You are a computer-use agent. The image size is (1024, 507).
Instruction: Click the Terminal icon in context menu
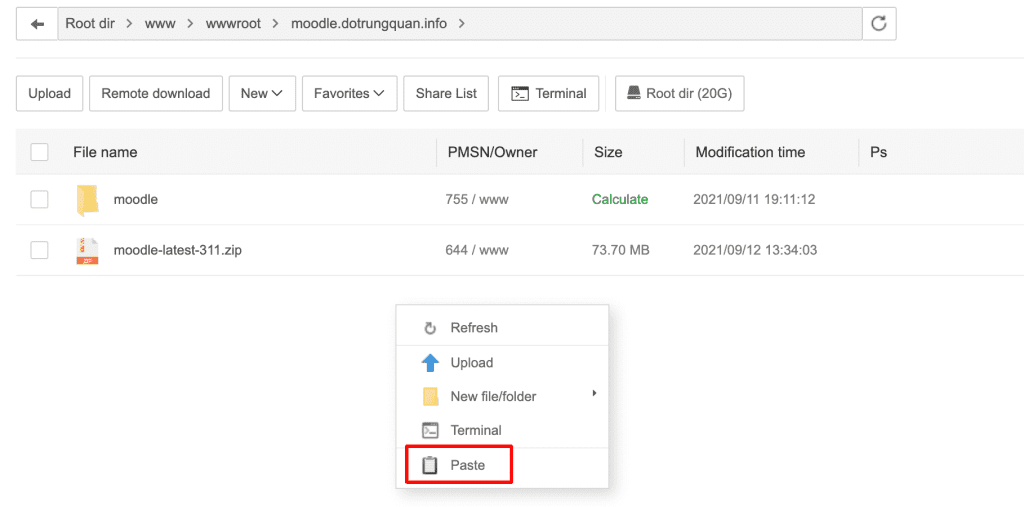430,430
